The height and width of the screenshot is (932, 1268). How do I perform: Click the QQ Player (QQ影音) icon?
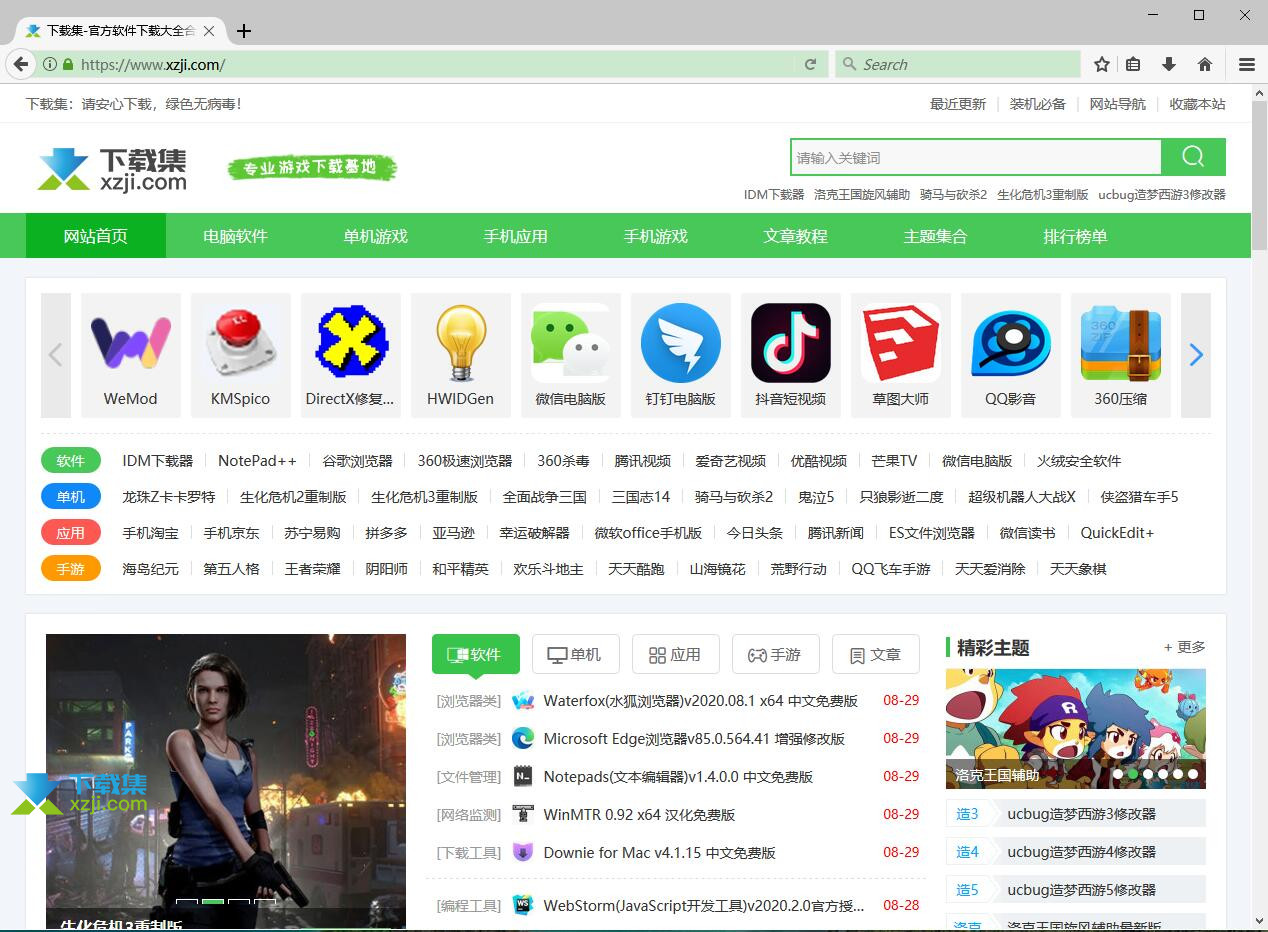1011,344
